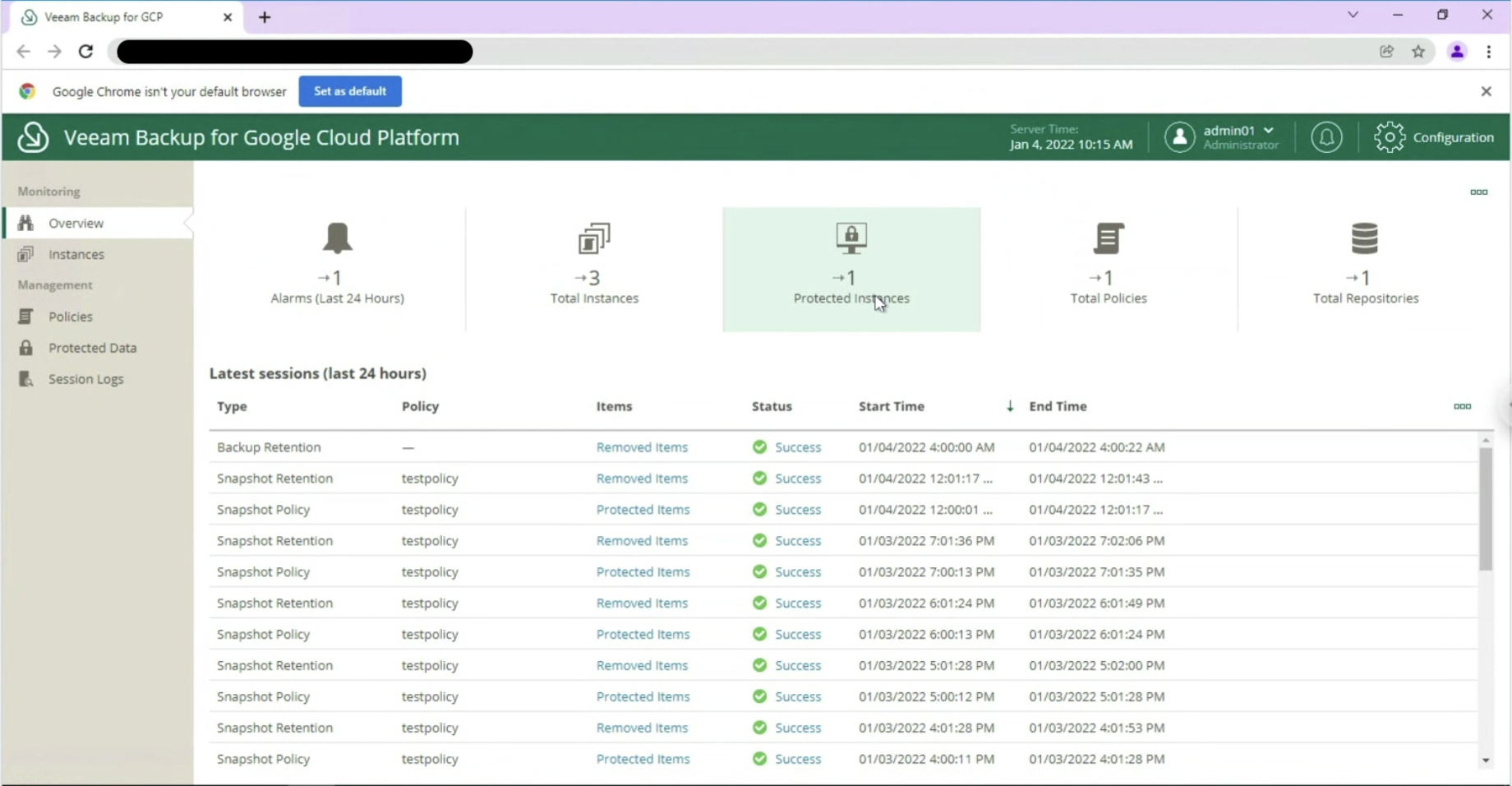Viewport: 1512px width, 786px height.
Task: Open Removed Items at 01/03/2022 4:01:28 PM
Action: [x=642, y=728]
